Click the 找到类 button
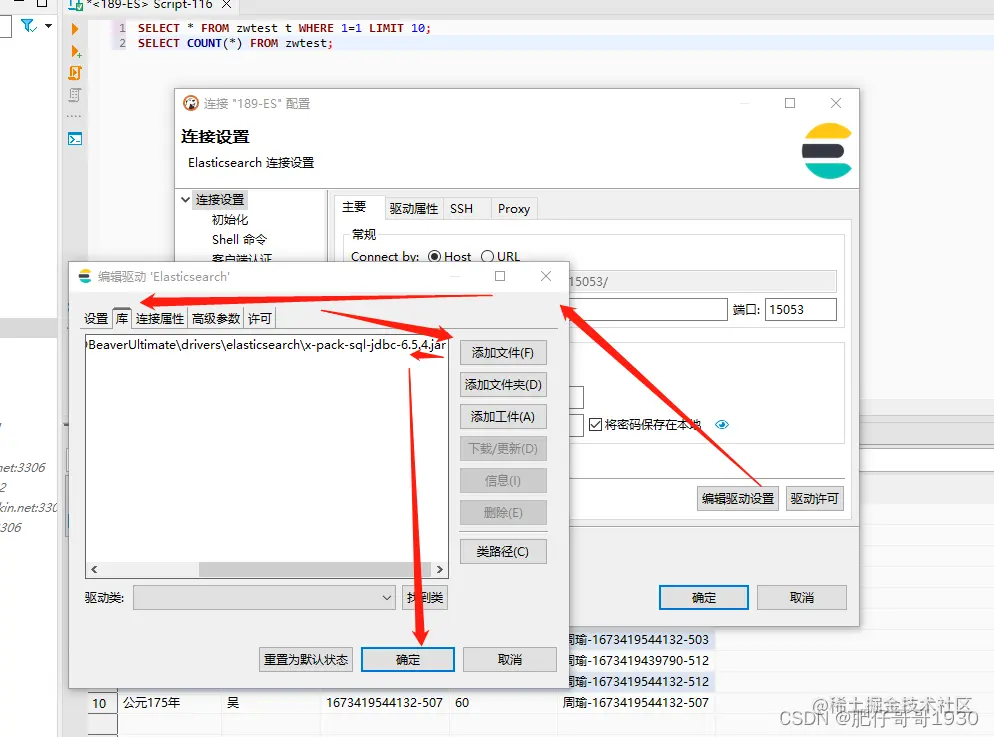This screenshot has height=737, width=994. tap(425, 598)
